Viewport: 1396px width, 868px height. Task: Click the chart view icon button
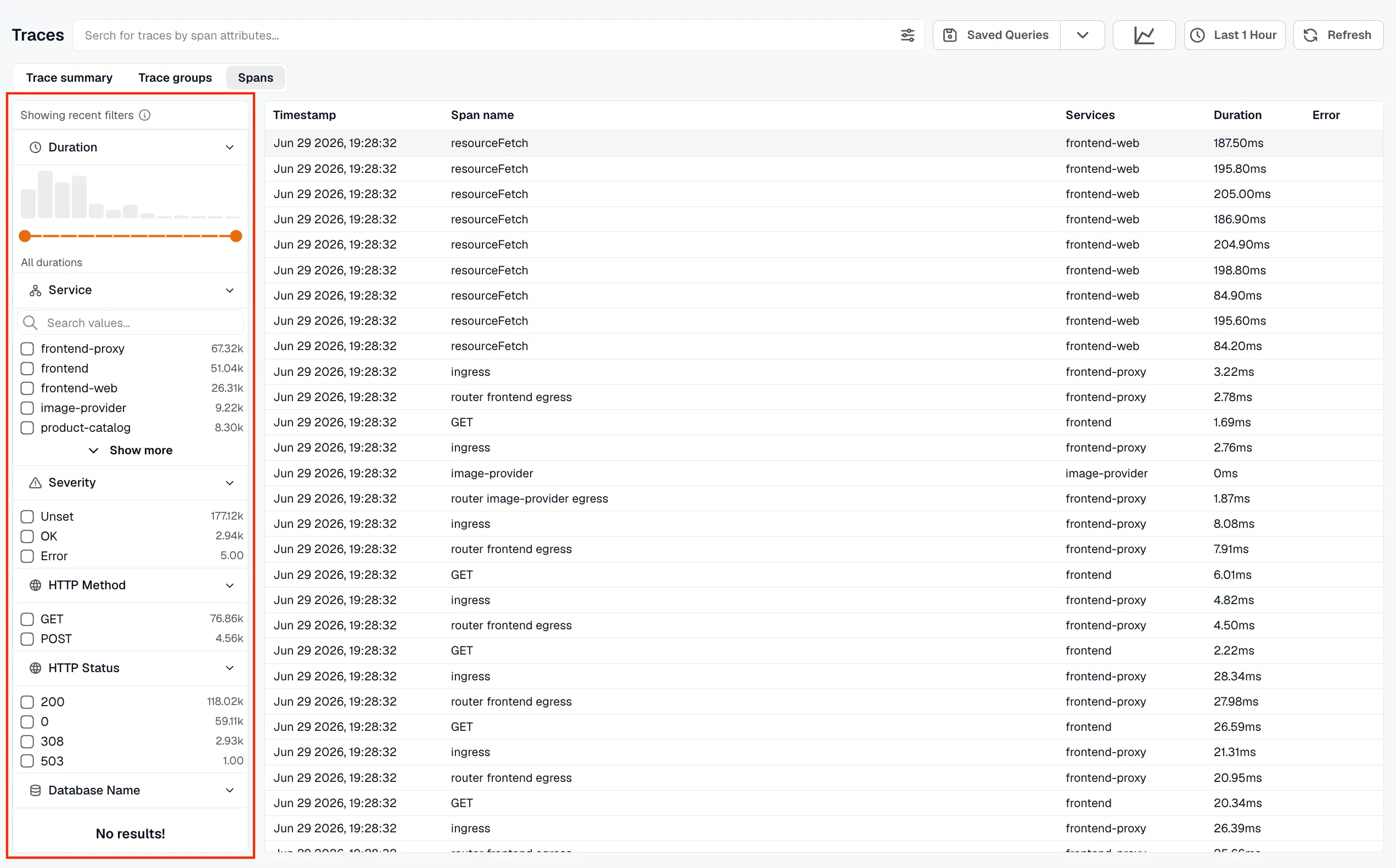pos(1144,35)
